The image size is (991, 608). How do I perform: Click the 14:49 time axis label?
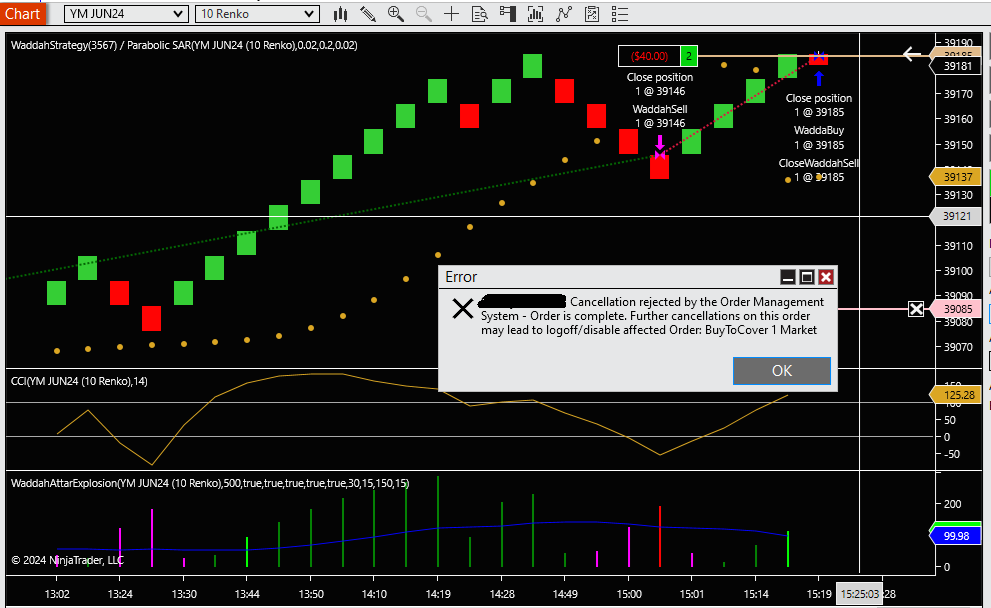[564, 594]
